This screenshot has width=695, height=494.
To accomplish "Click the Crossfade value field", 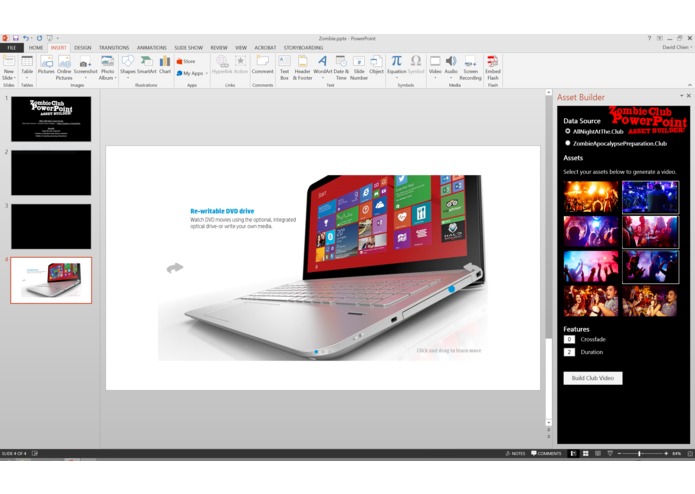I will 569,339.
